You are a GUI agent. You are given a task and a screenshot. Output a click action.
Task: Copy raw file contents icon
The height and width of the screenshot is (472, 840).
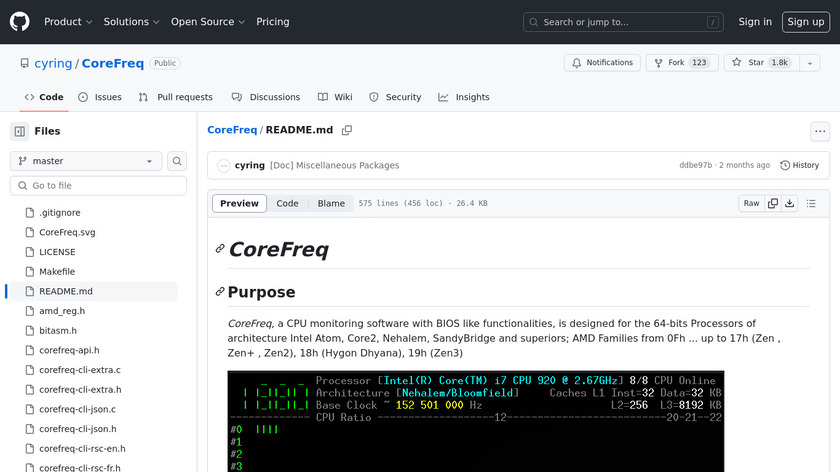(772, 204)
